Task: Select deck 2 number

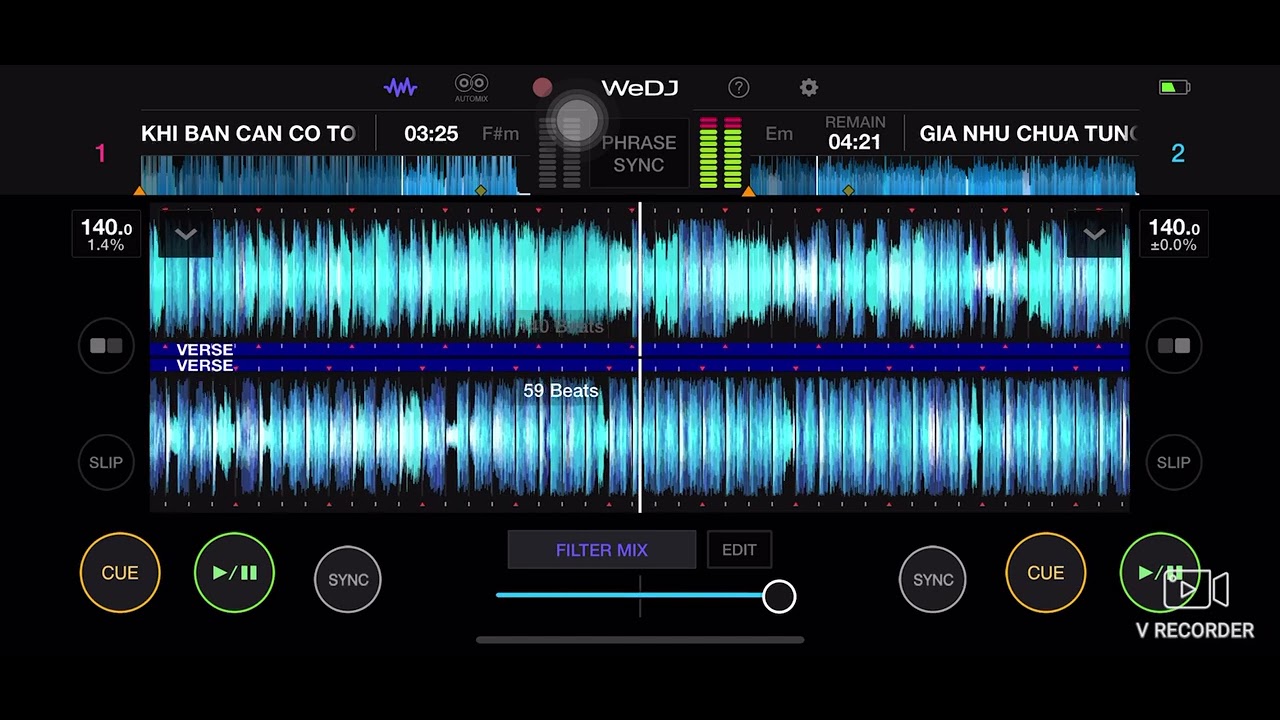Action: coord(1177,153)
